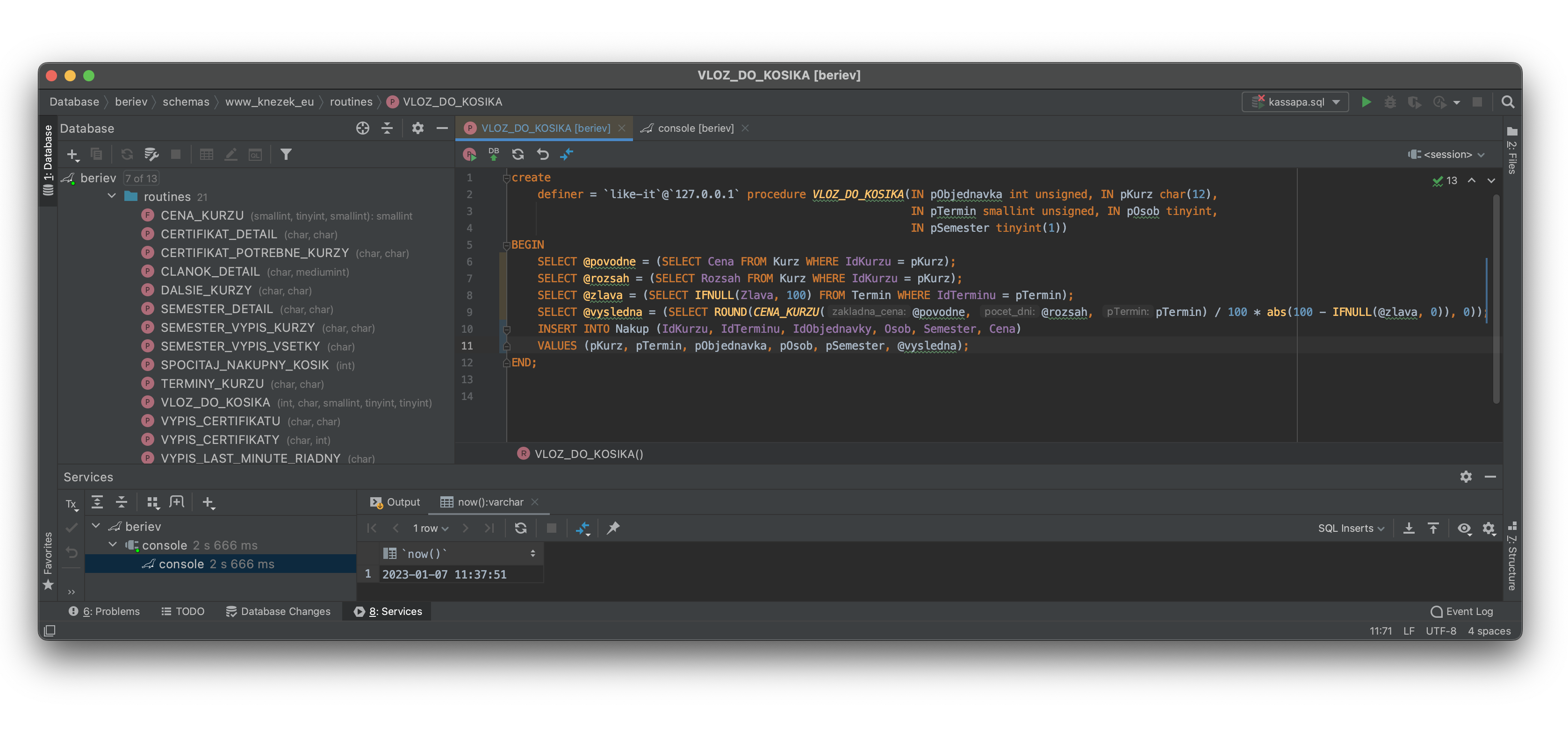Click the execute procedure run icon in editor toolbar

(469, 155)
